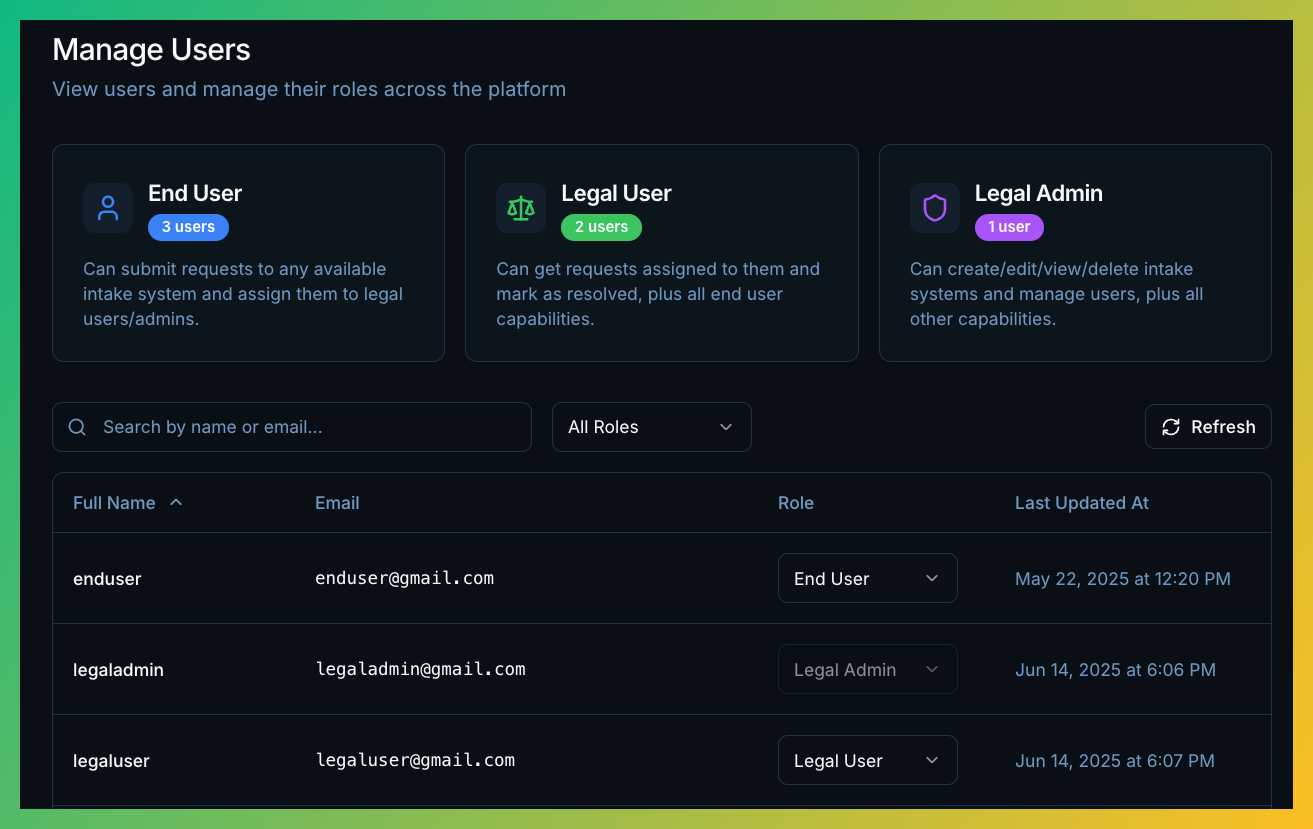The height and width of the screenshot is (829, 1313).
Task: Click the sort caret beside Full Name
Action: coord(177,503)
